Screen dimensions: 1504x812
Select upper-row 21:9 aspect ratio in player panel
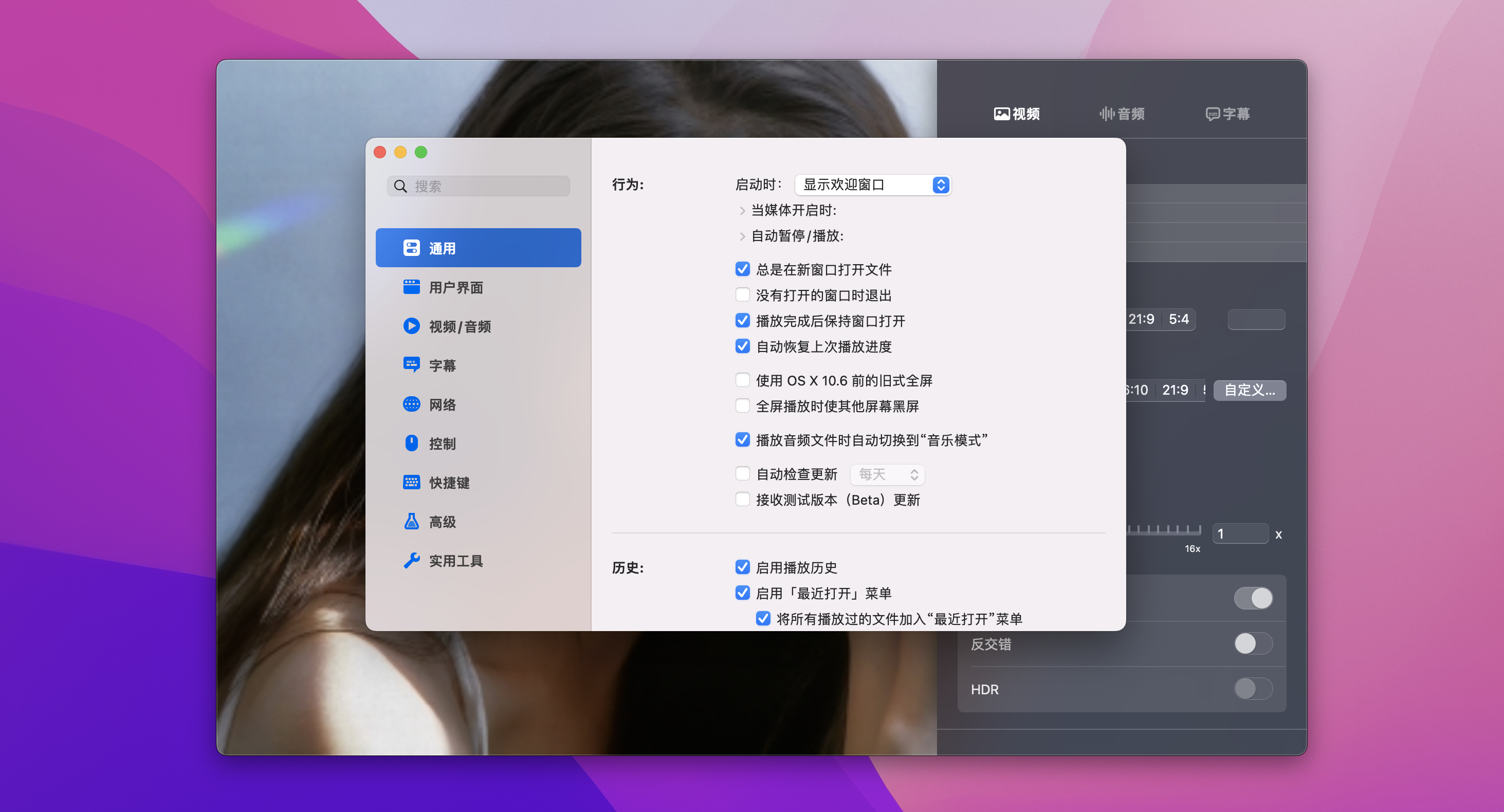(x=1142, y=319)
